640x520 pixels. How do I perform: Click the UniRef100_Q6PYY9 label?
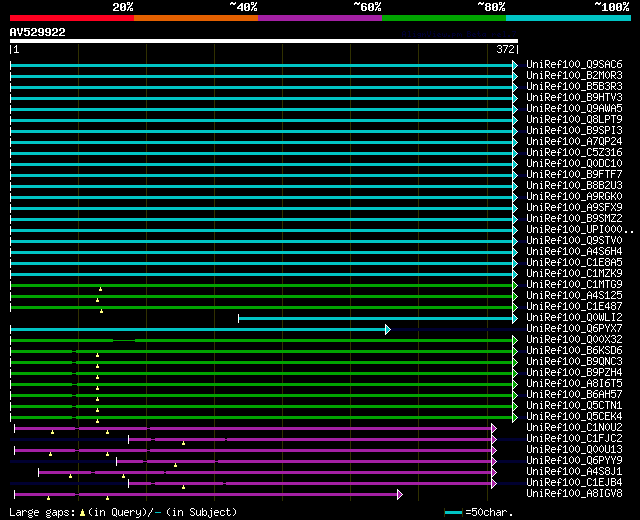(574, 461)
